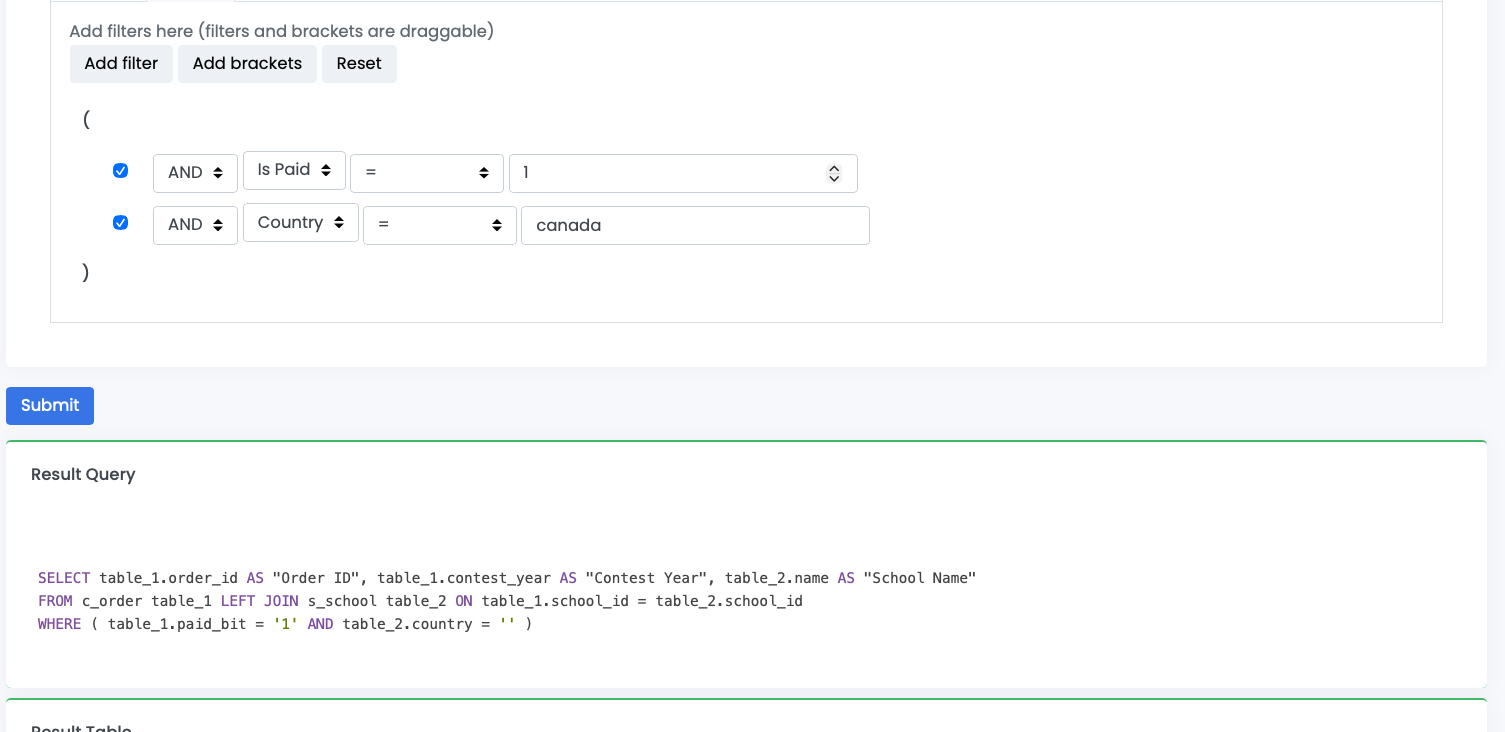Open the Is Paid field dropdown
This screenshot has height=732, width=1505.
pyautogui.click(x=294, y=171)
